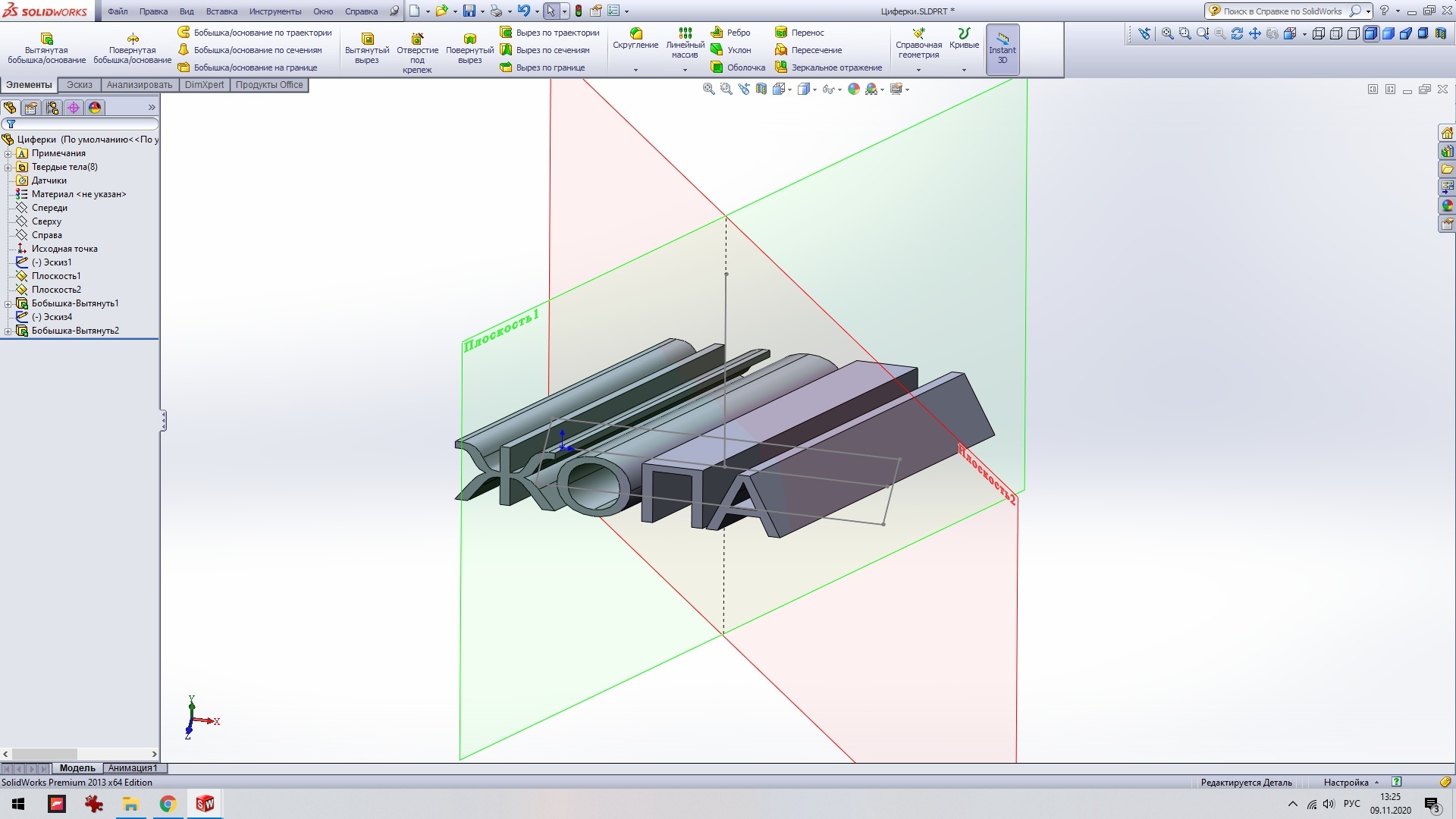The height and width of the screenshot is (819, 1456).
Task: Enable Shaded display style without edges
Action: (1388, 33)
